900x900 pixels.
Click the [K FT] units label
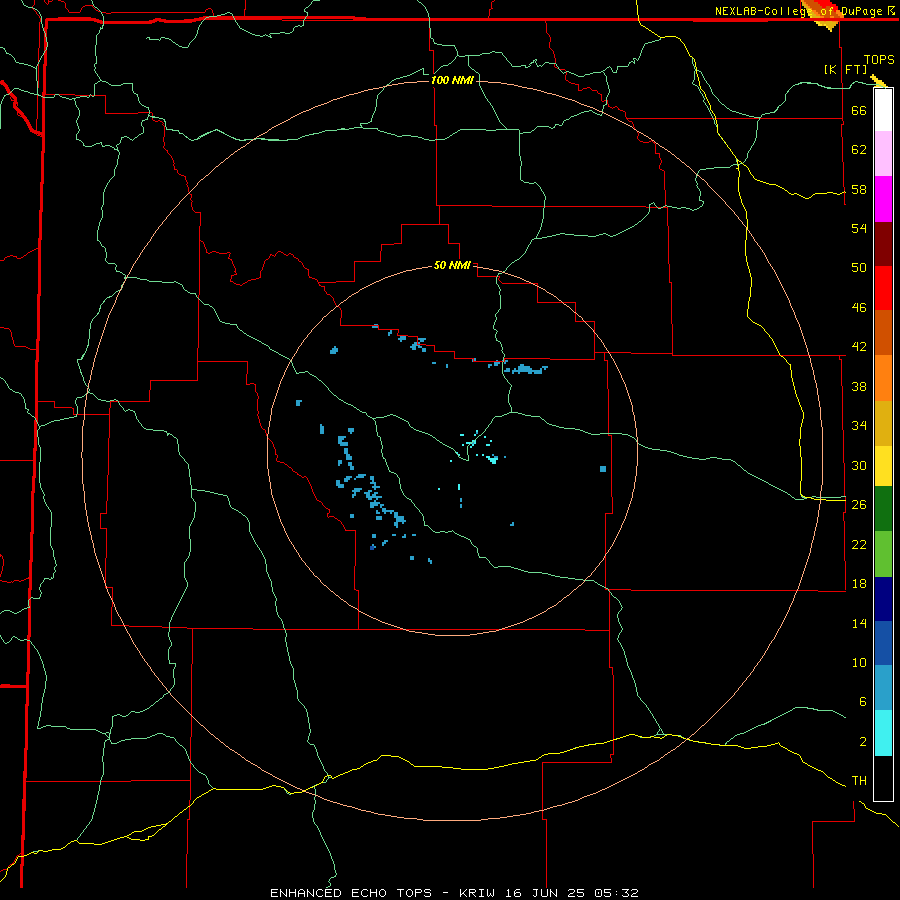[x=845, y=70]
